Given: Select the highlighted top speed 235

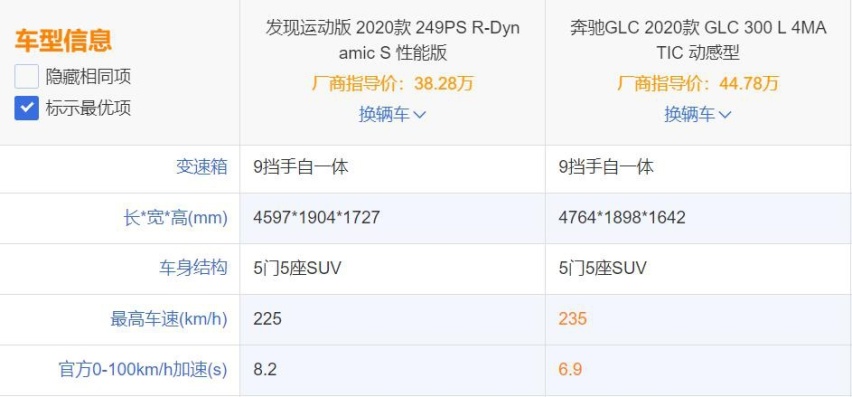Looking at the screenshot, I should (x=573, y=318).
